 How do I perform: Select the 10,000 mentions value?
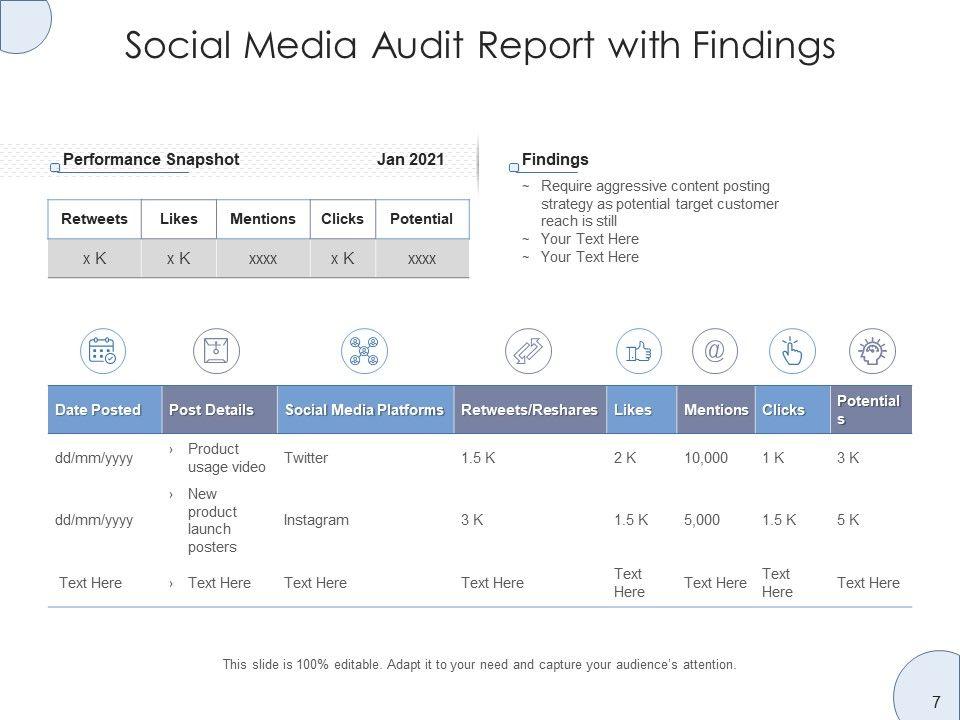(x=706, y=458)
